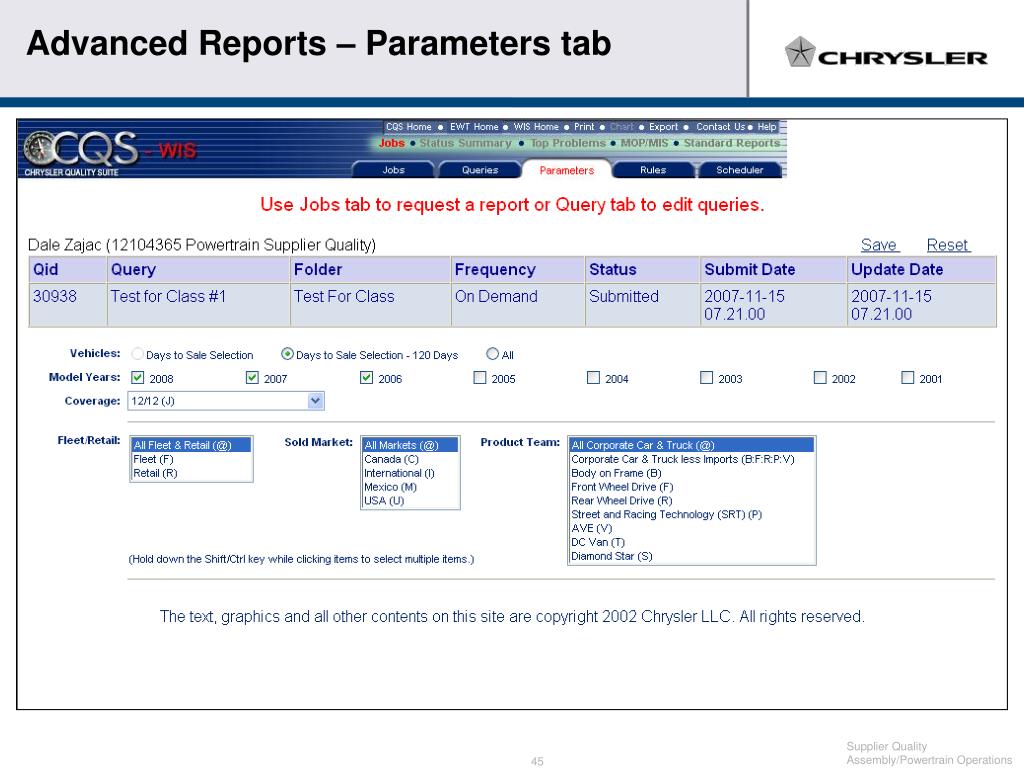
Task: Switch to the Rules tab
Action: point(653,170)
